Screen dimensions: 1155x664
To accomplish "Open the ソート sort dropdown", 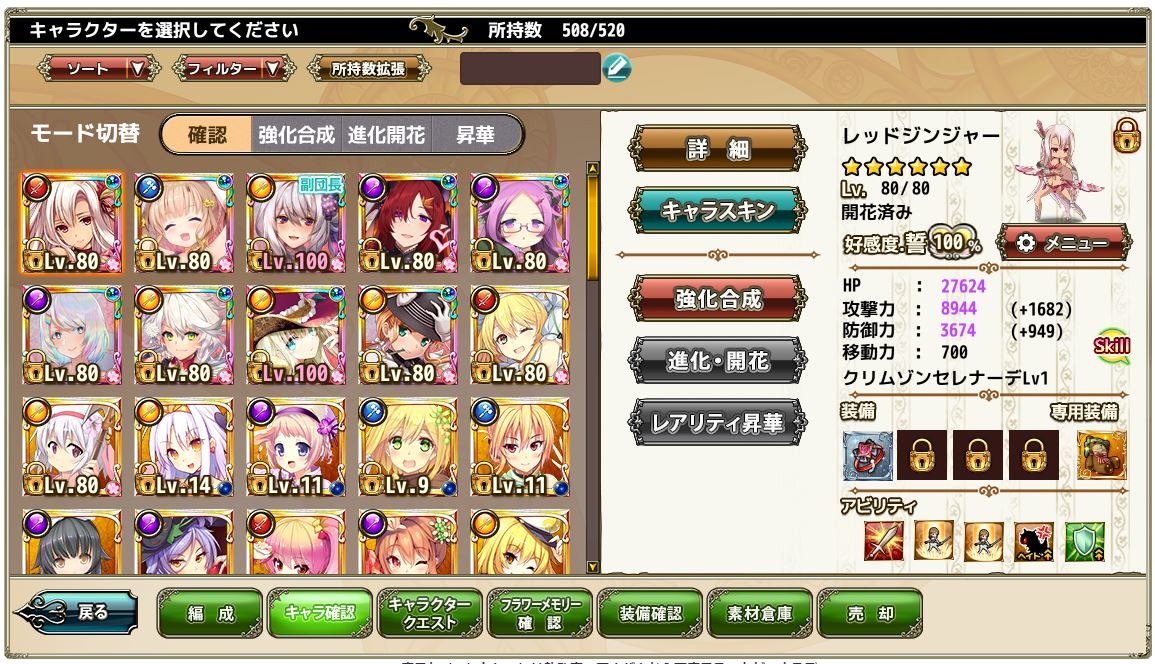I will pyautogui.click(x=99, y=69).
